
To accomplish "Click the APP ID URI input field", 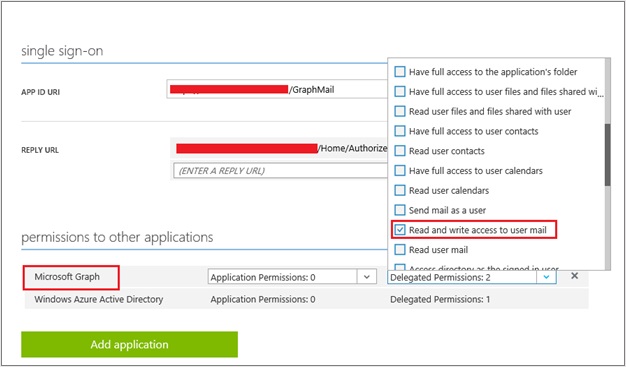I will (277, 89).
